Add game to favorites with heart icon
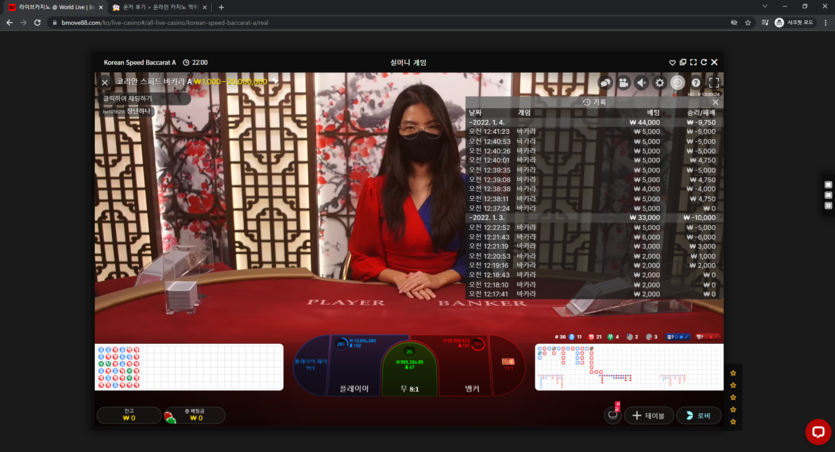Screen dimensions: 835x452 (x=672, y=62)
